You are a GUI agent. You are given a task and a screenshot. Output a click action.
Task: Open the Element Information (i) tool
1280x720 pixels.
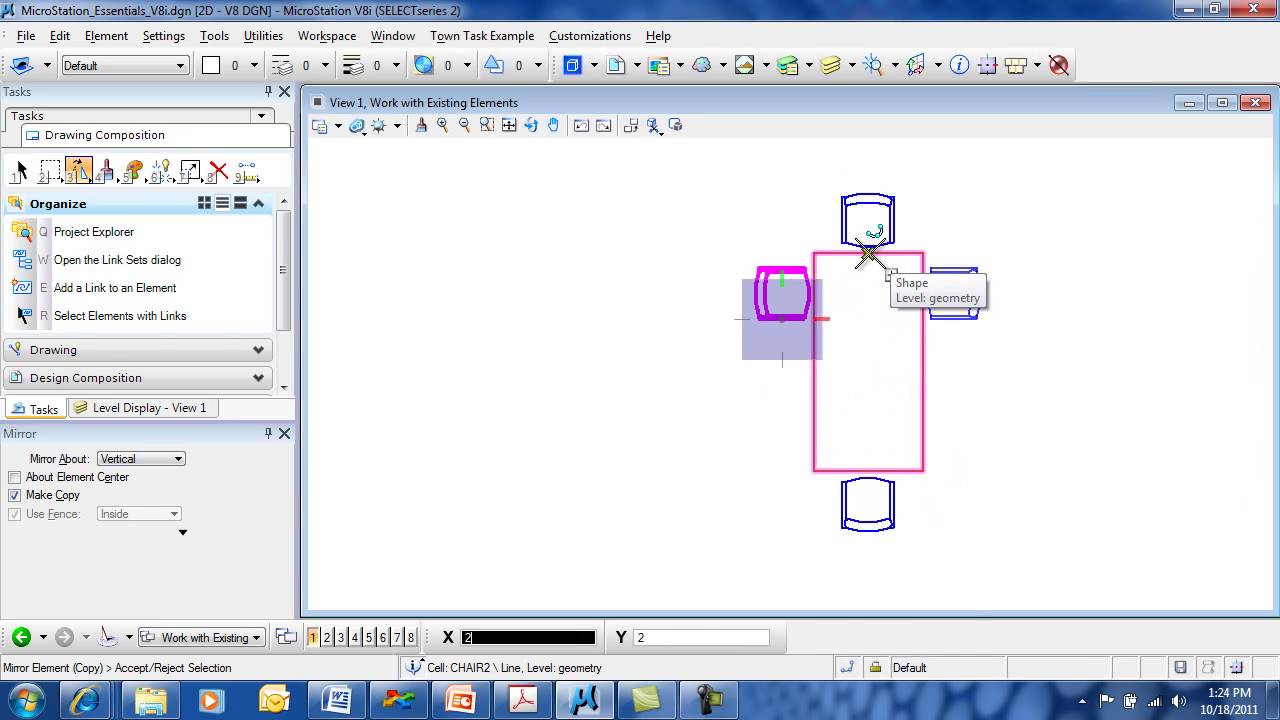959,65
